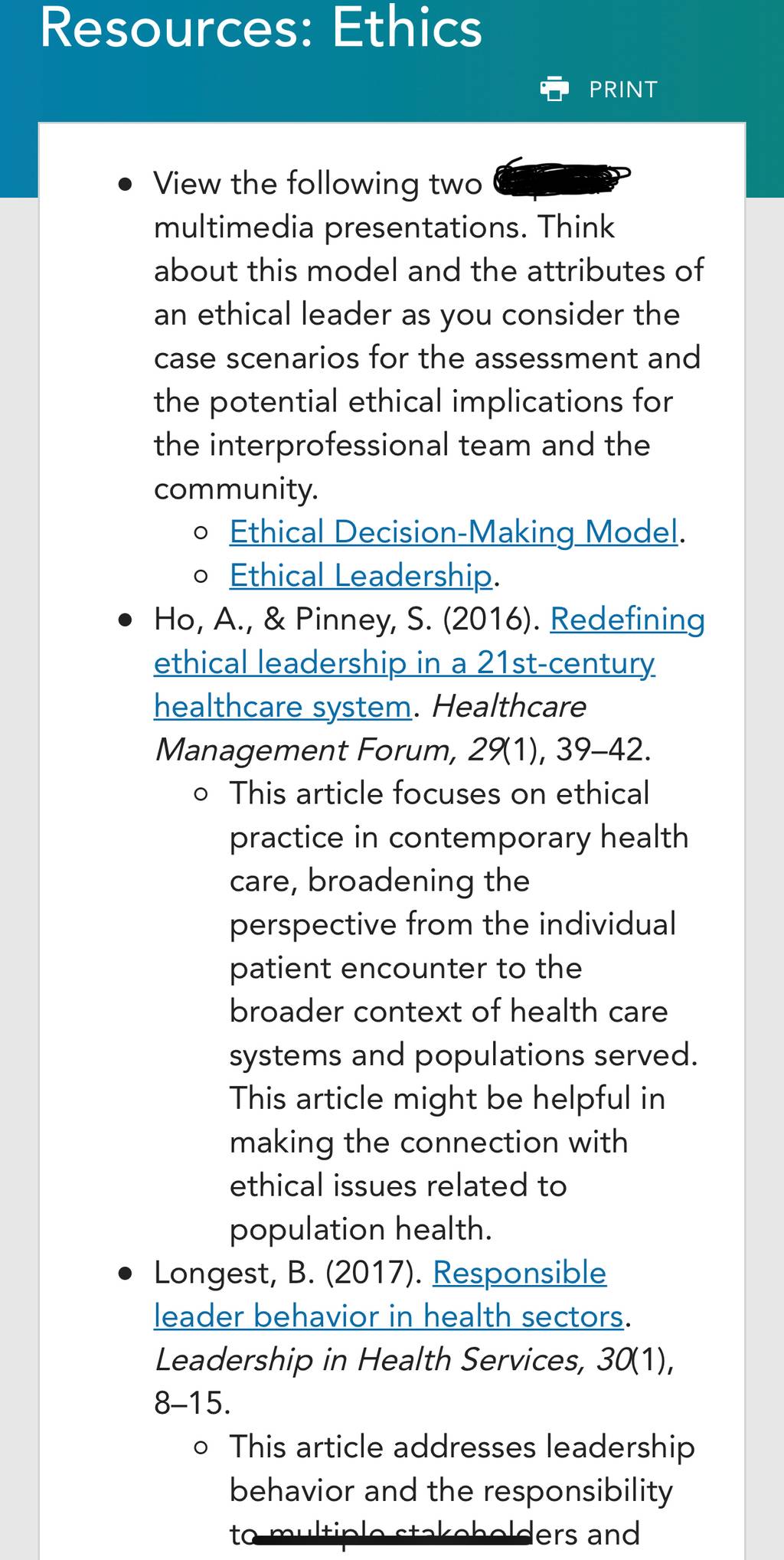Open Redefining ethical leadership article link
The width and height of the screenshot is (784, 1560).
click(x=429, y=662)
